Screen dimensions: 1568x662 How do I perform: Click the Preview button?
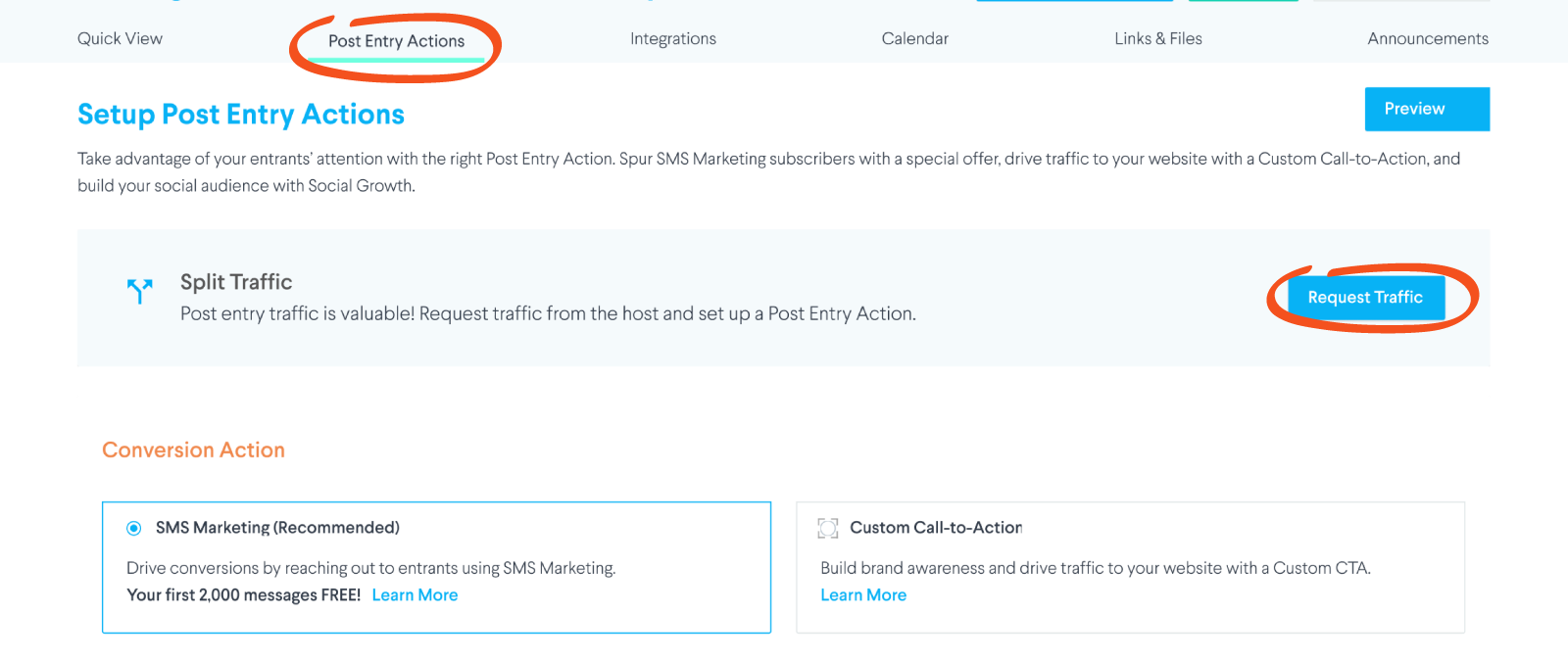click(1427, 109)
